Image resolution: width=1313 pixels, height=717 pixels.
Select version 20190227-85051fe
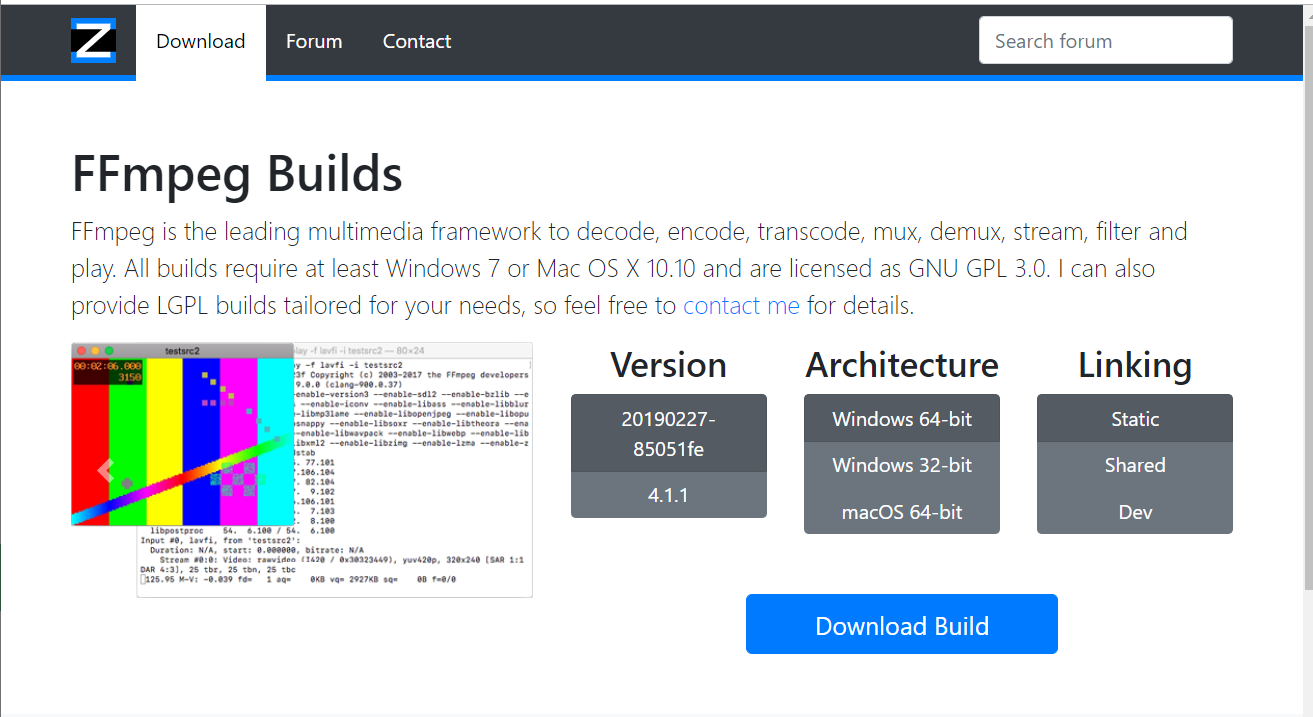pos(668,434)
